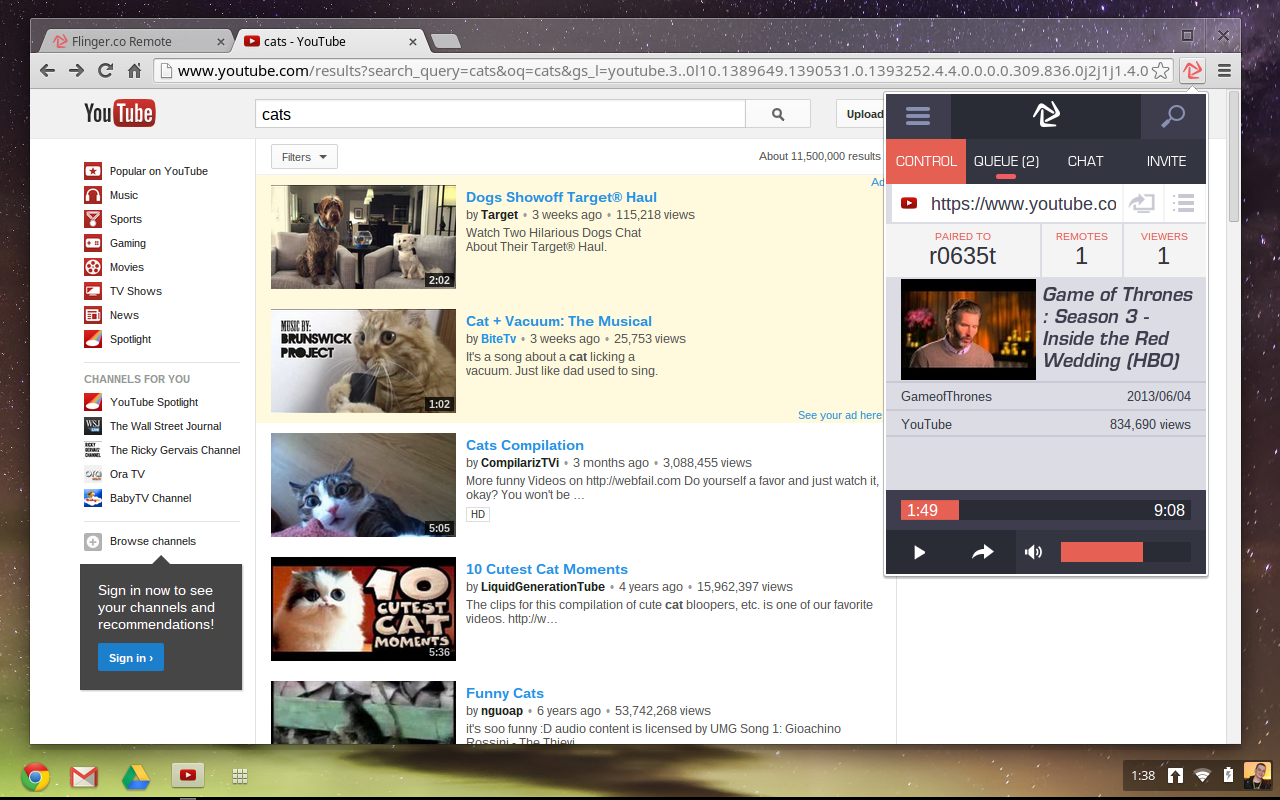
Task: Open the Game of Thrones video thumbnail
Action: (x=968, y=329)
